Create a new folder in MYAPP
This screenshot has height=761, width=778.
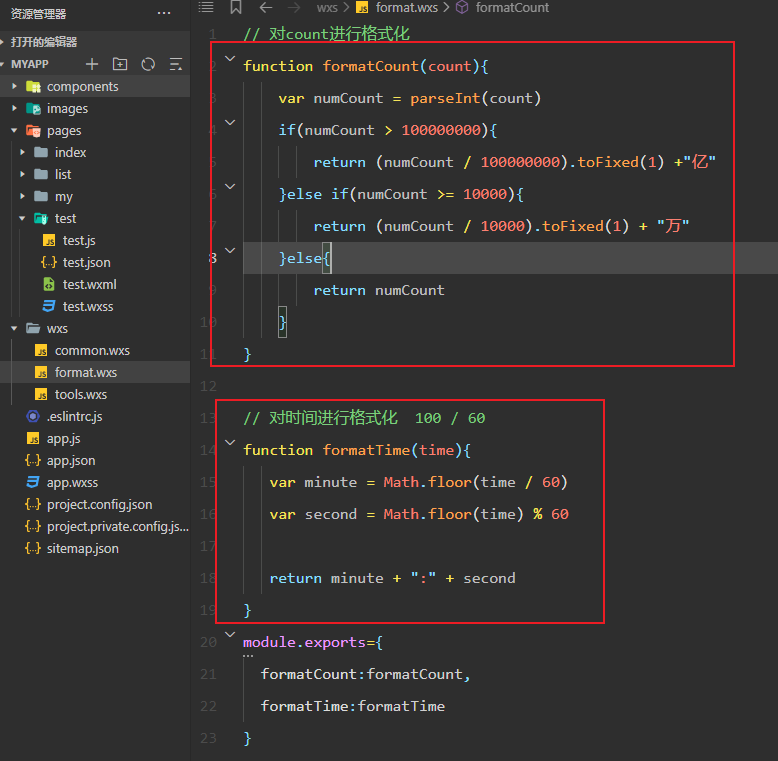(x=120, y=64)
